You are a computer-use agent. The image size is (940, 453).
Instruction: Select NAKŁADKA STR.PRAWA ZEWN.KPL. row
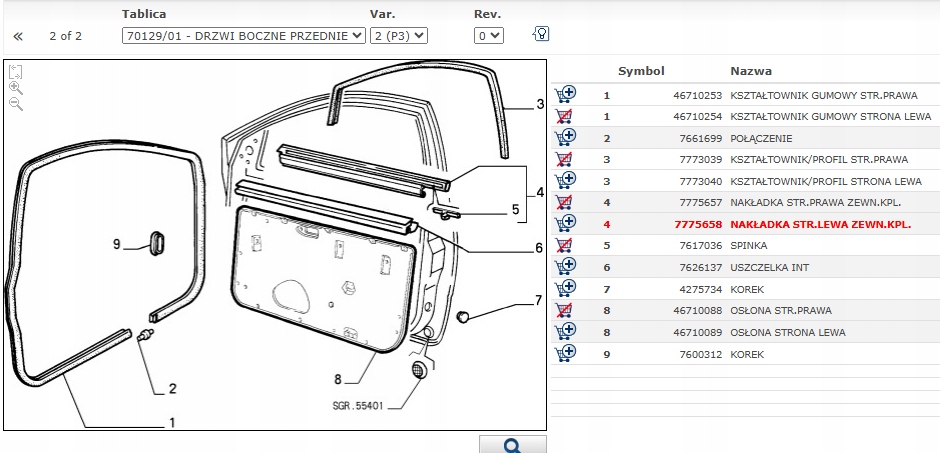(x=745, y=203)
